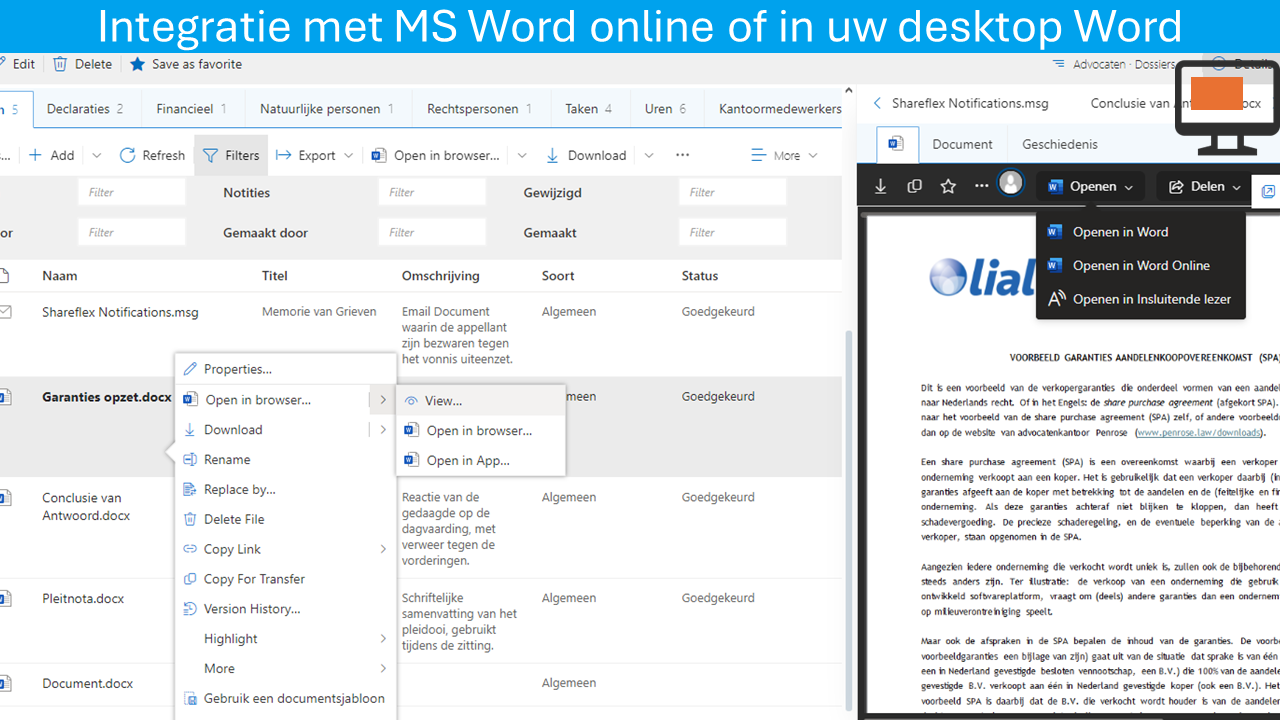1280x720 pixels.
Task: Expand chevron after toolbar Open in browser
Action: click(521, 155)
